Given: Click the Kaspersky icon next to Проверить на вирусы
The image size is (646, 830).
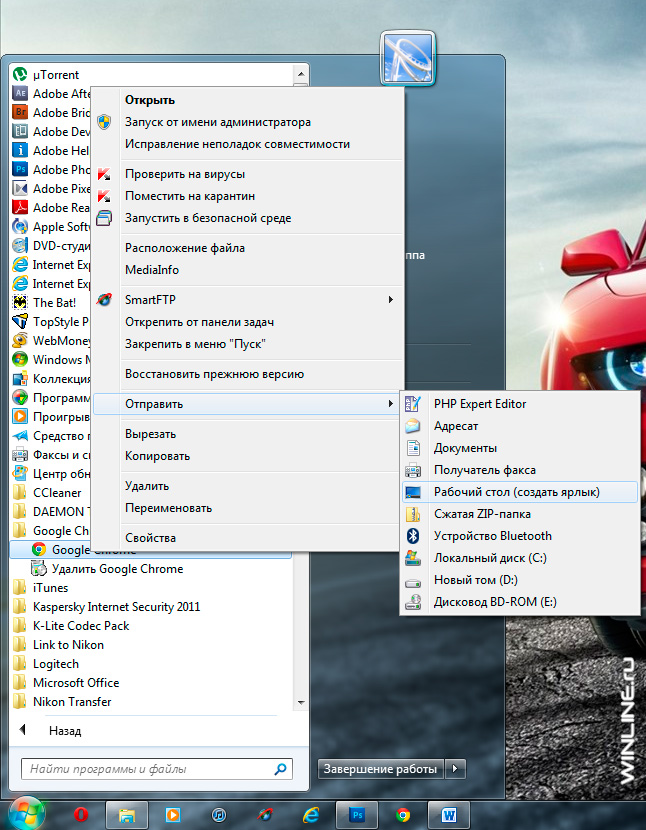Looking at the screenshot, I should pyautogui.click(x=104, y=174).
